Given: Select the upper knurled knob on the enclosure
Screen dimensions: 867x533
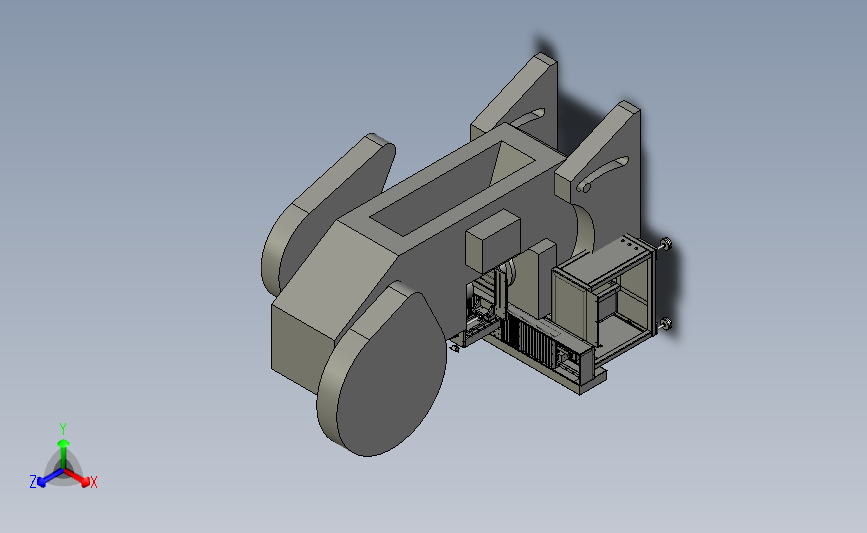Looking at the screenshot, I should coord(666,244).
